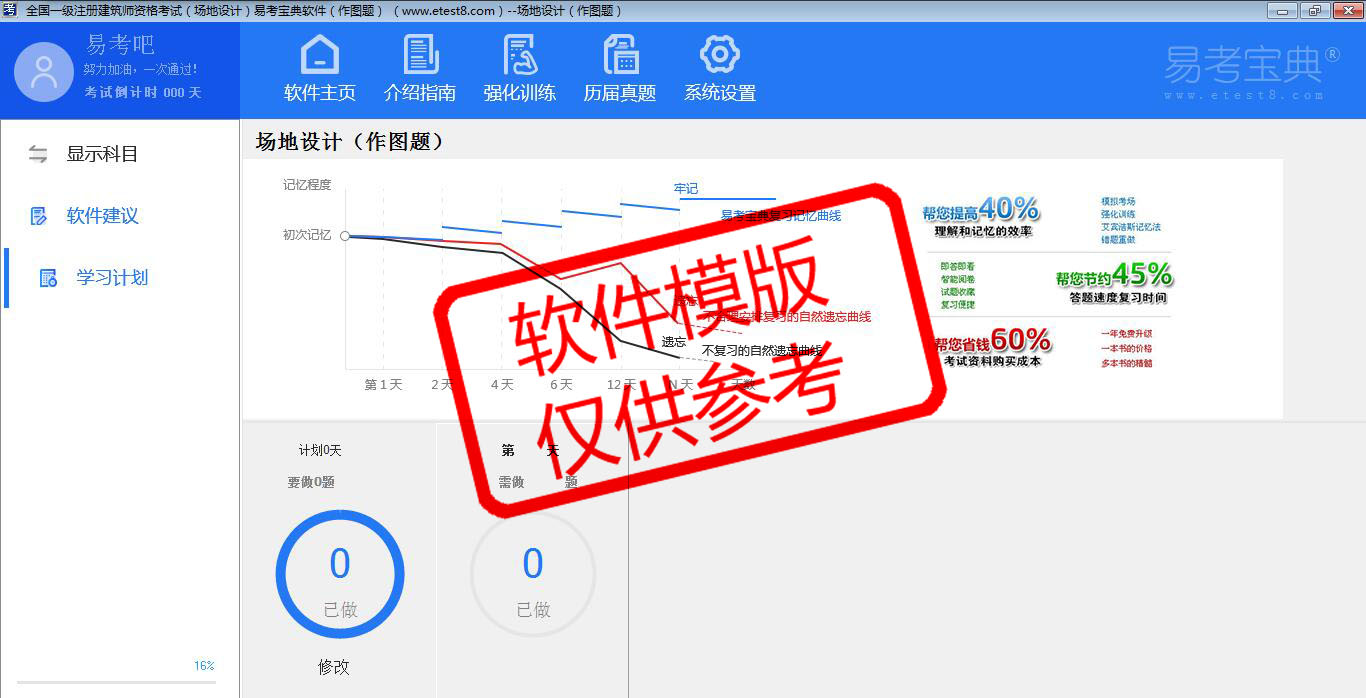The image size is (1366, 698).
Task: Click the application icon in the title bar
Action: [10, 10]
